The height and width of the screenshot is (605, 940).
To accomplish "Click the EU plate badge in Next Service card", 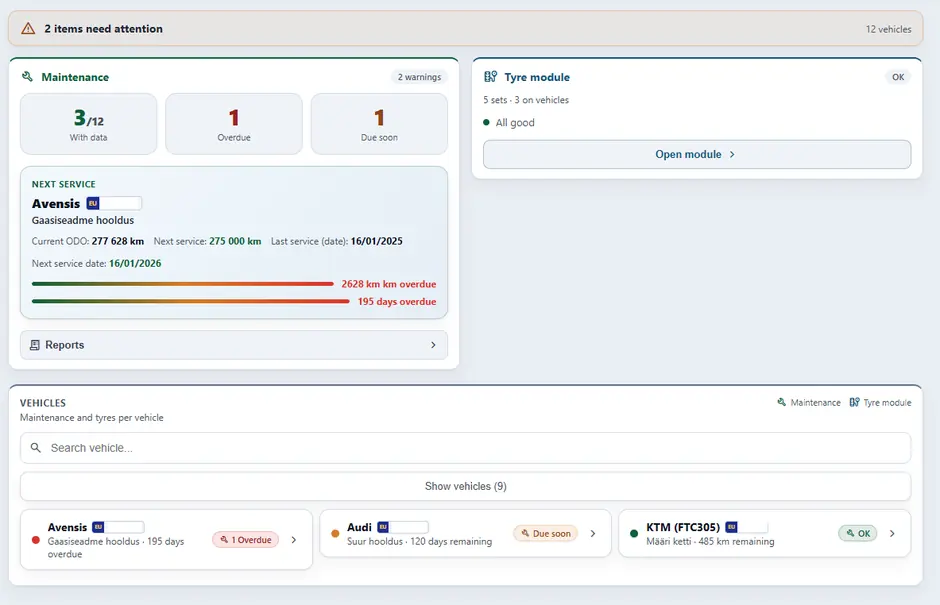I will point(114,203).
